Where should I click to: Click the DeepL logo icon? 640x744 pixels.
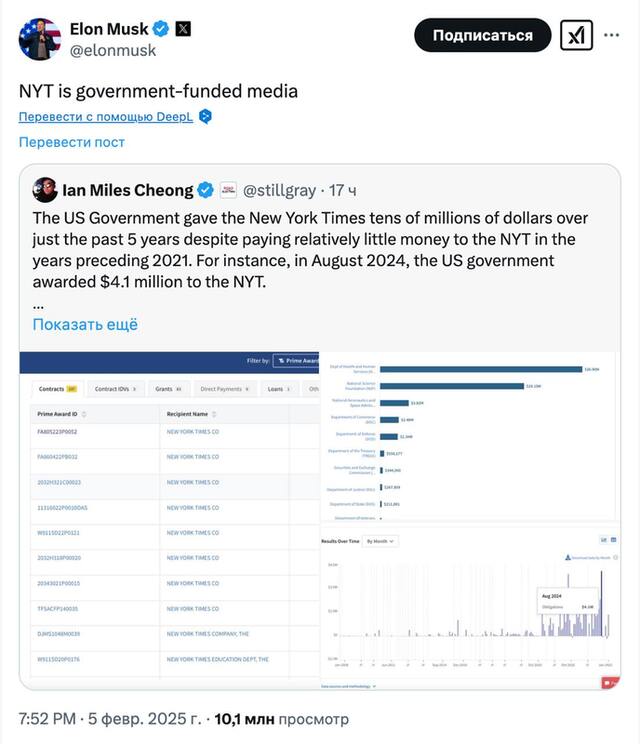click(x=205, y=116)
